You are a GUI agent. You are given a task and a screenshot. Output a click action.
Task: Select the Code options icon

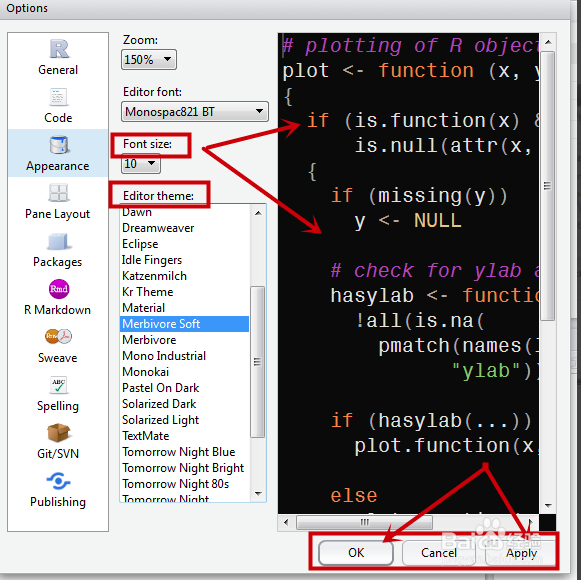tap(58, 97)
